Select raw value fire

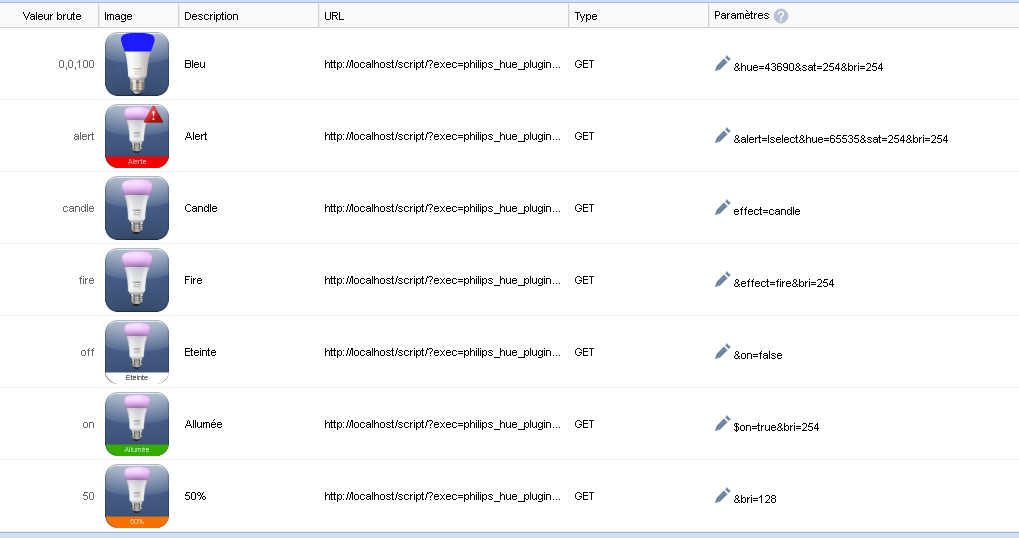pos(86,281)
